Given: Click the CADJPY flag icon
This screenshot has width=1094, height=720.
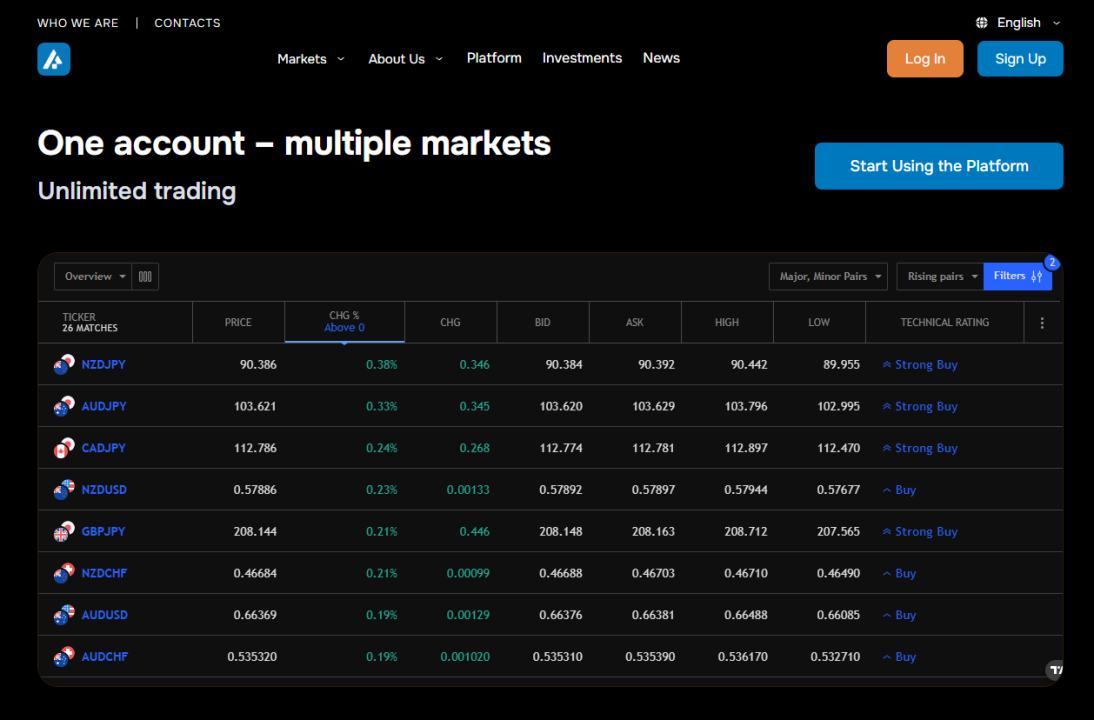Looking at the screenshot, I should tap(64, 449).
